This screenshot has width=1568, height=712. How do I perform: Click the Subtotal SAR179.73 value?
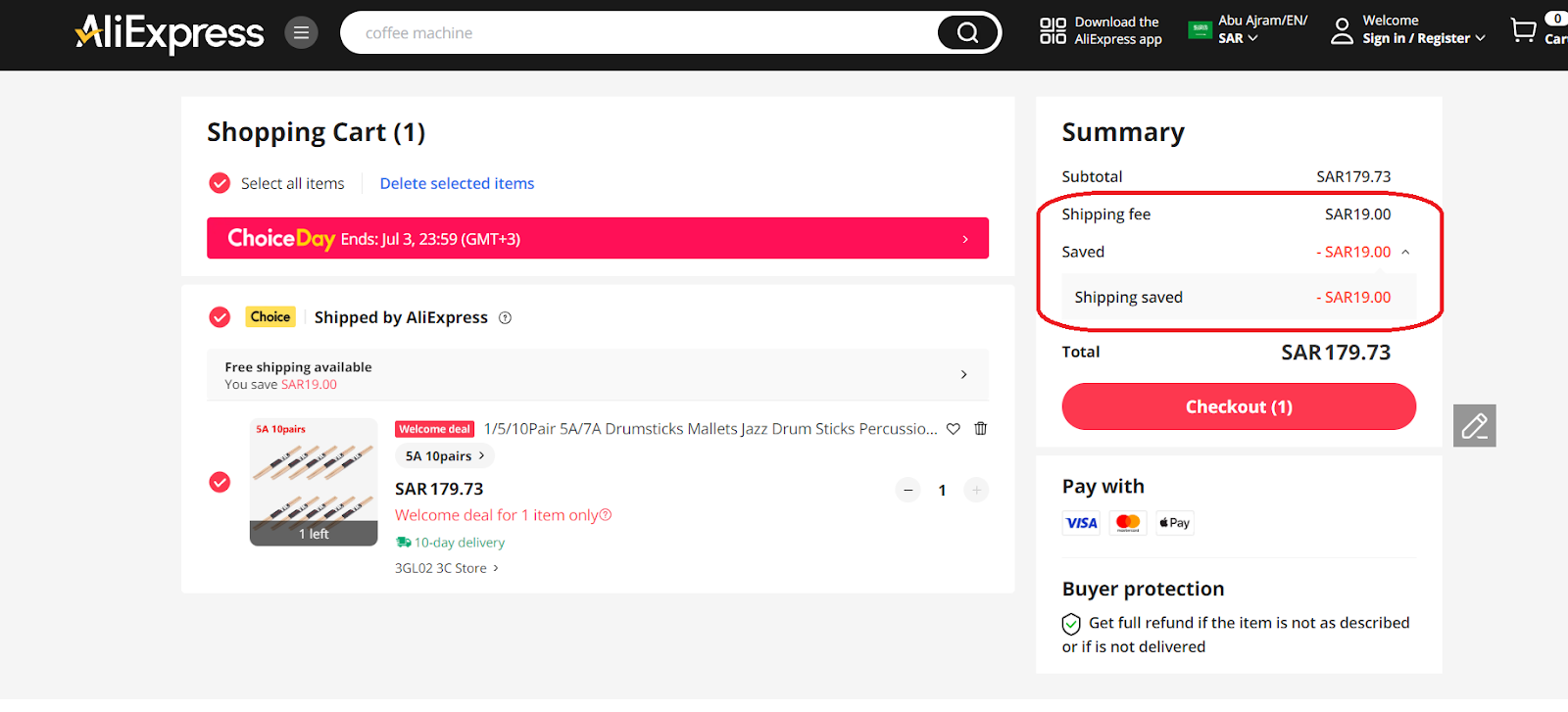(x=1353, y=176)
